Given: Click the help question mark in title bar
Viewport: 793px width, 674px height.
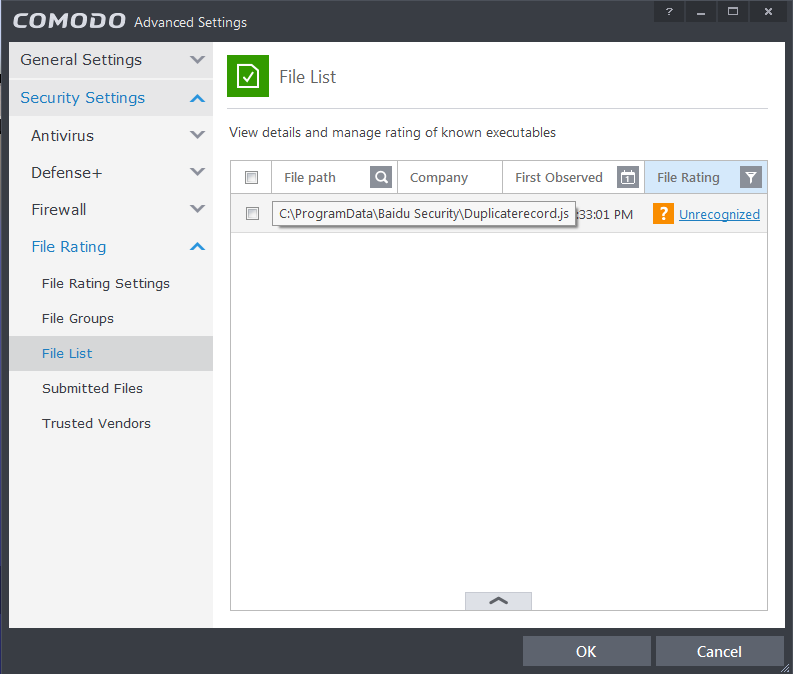Looking at the screenshot, I should [669, 12].
